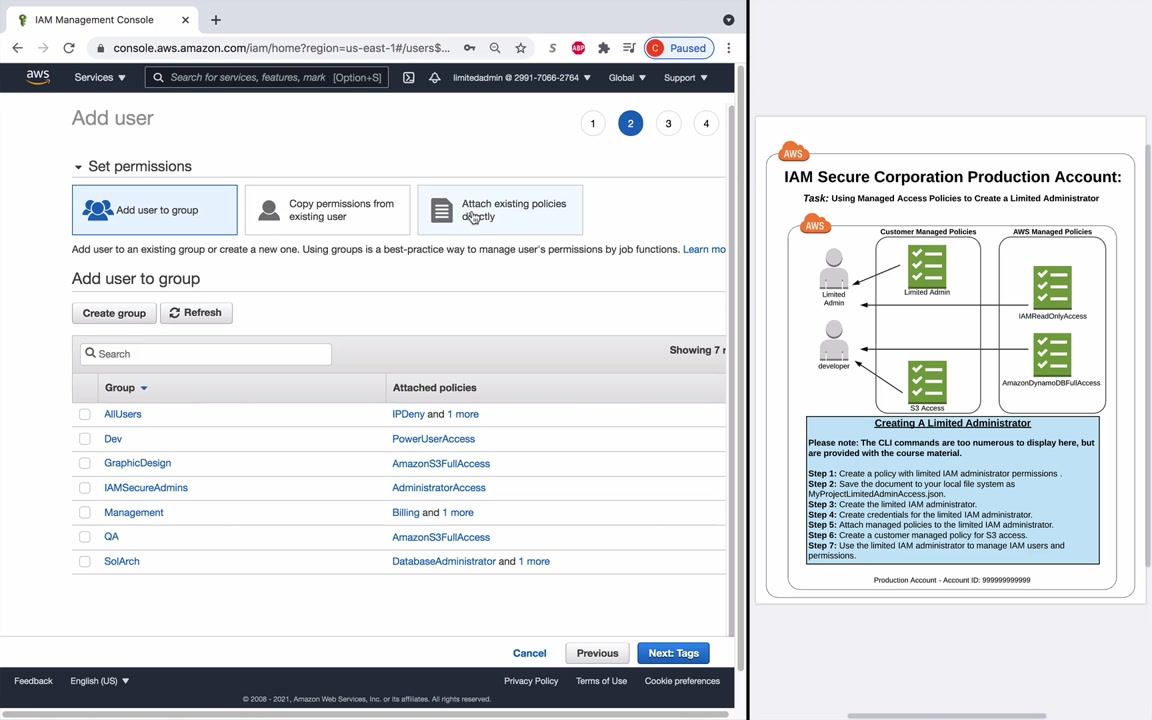Click the IAMReadOnlyAccess policy icon in diagram

click(1052, 288)
